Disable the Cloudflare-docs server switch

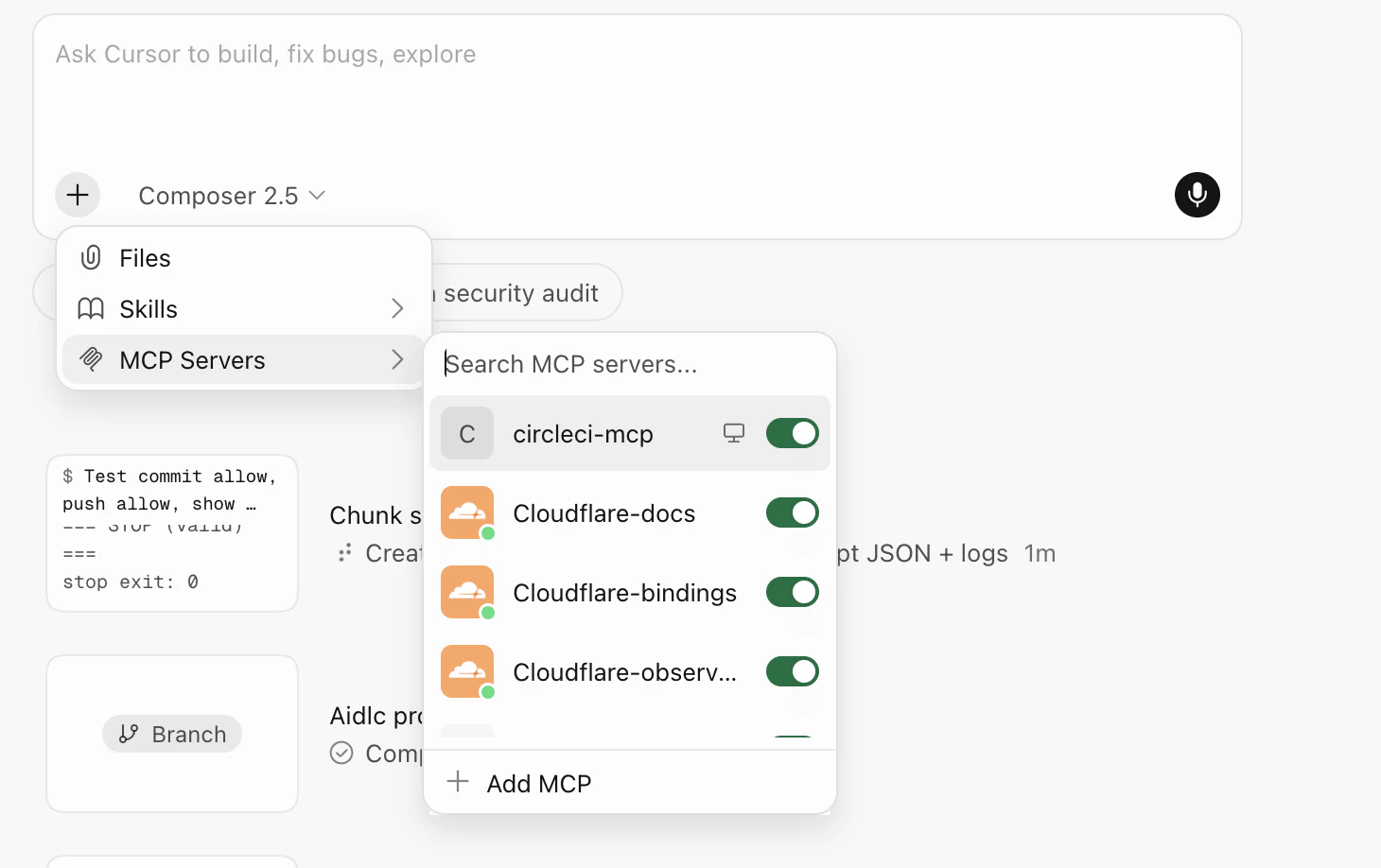tap(793, 512)
